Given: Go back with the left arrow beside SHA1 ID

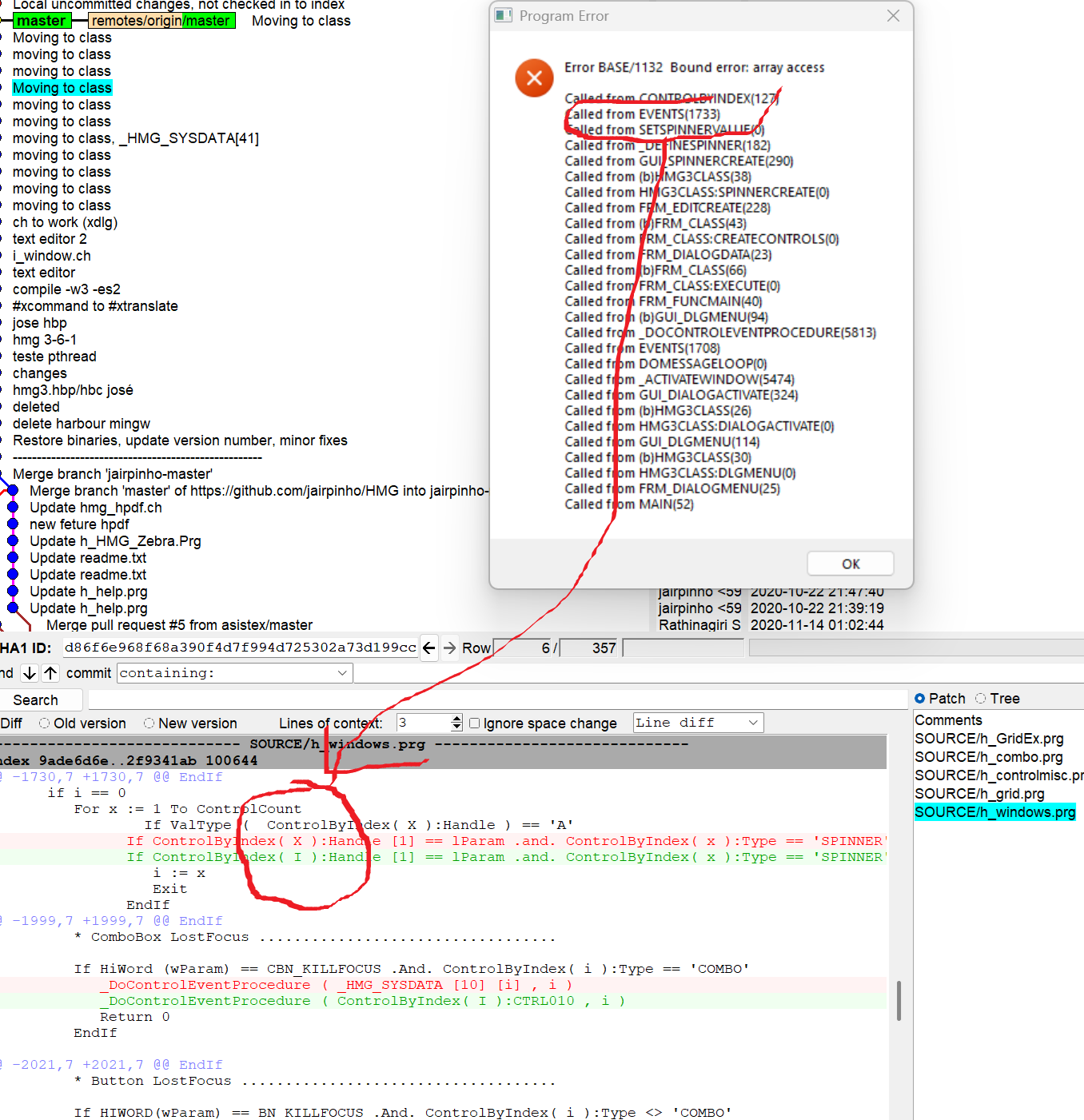Looking at the screenshot, I should 429,648.
